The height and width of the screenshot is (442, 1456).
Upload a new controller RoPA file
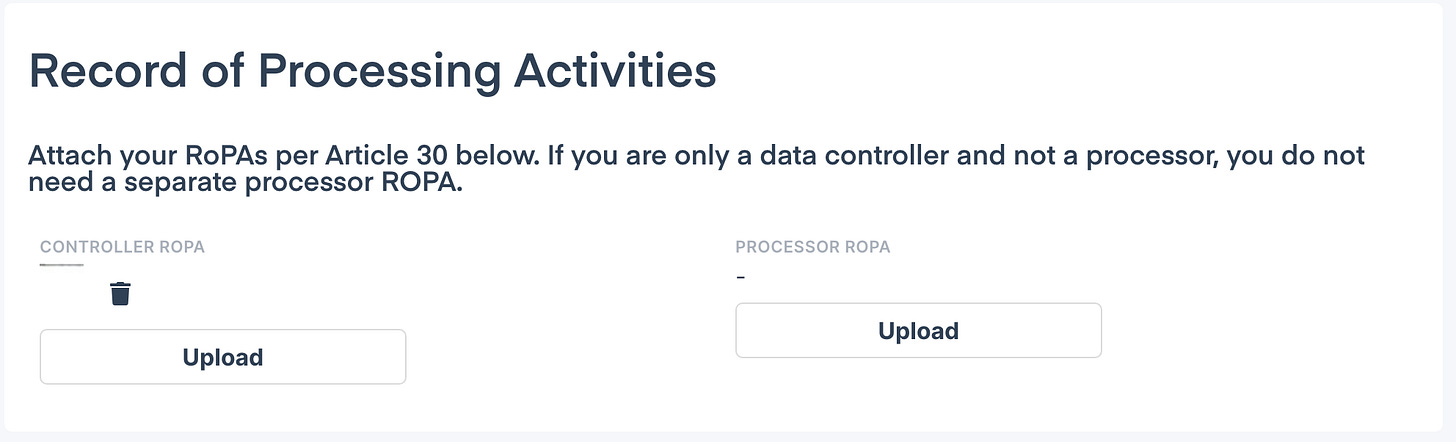(x=222, y=357)
